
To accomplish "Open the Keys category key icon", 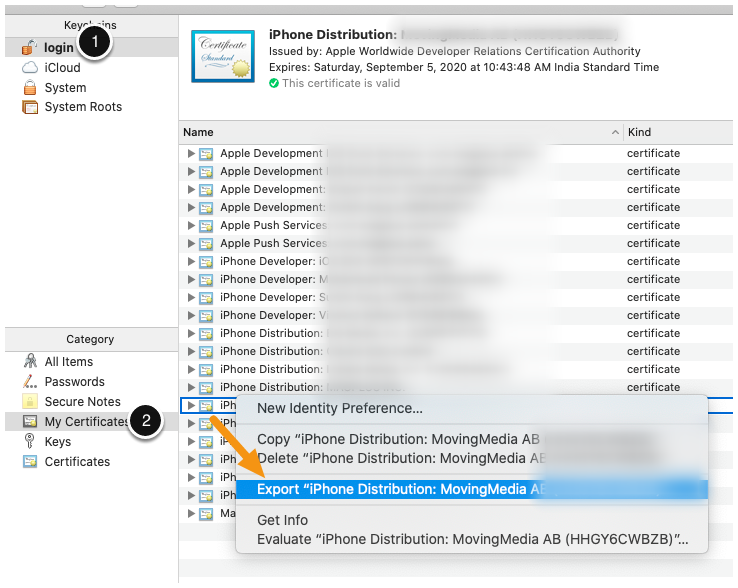I will [29, 441].
